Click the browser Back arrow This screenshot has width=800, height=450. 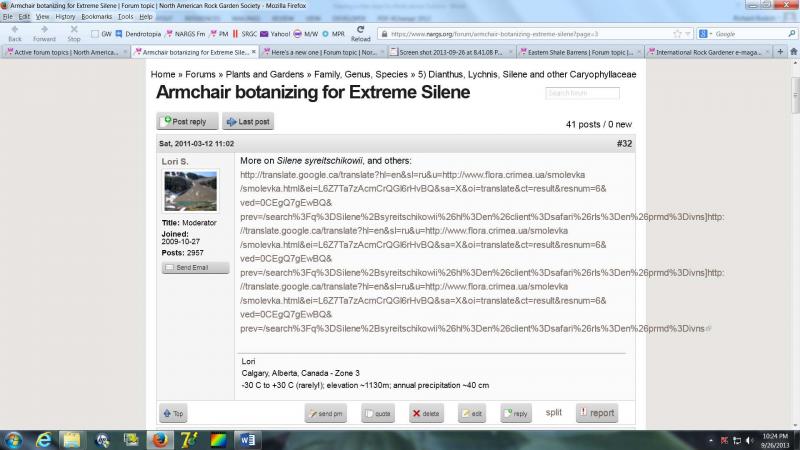[x=14, y=31]
